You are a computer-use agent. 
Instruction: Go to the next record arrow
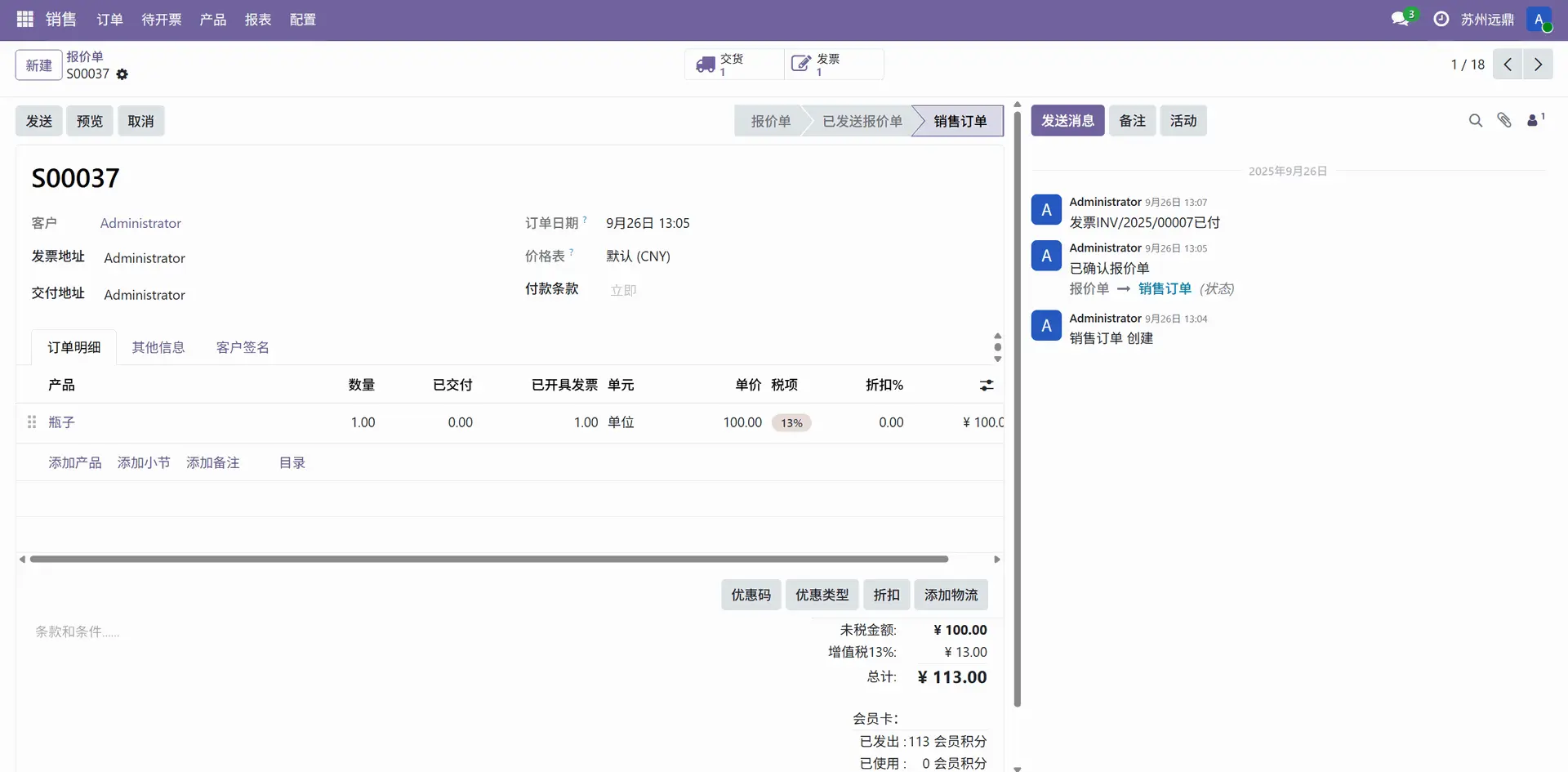coord(1538,65)
